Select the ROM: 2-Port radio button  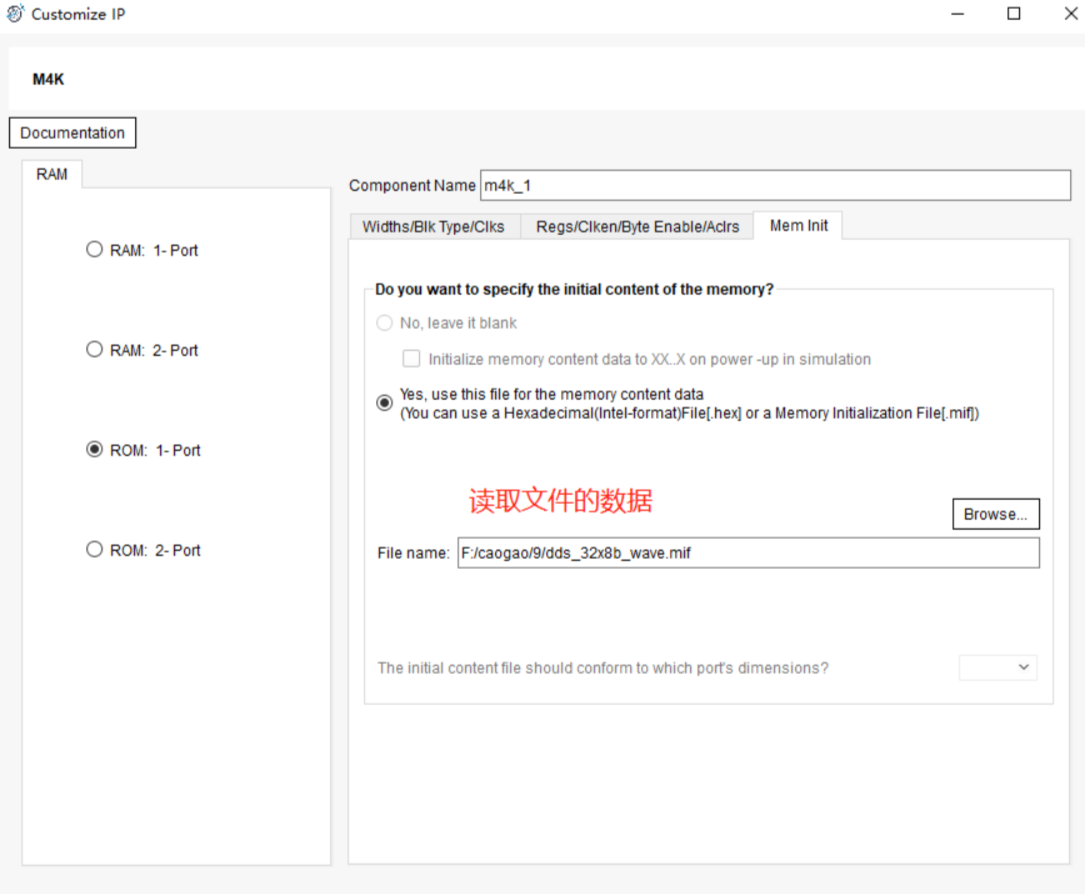point(94,550)
